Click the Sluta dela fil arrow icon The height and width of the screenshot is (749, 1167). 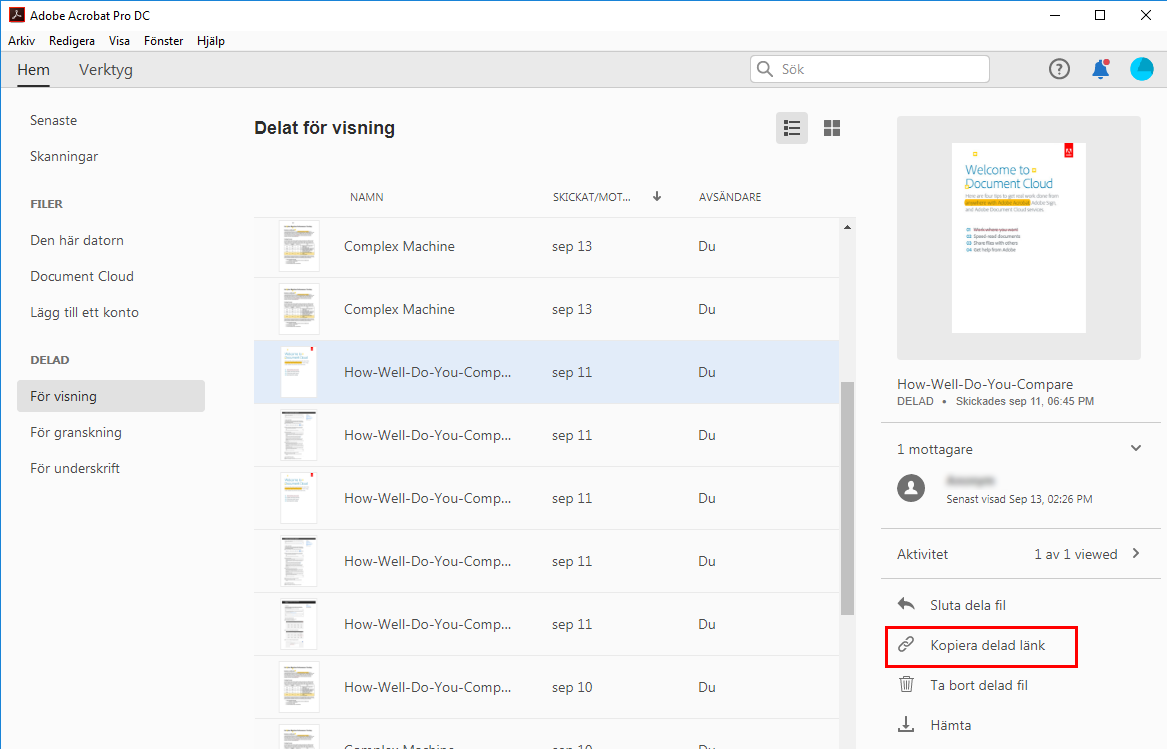(906, 605)
